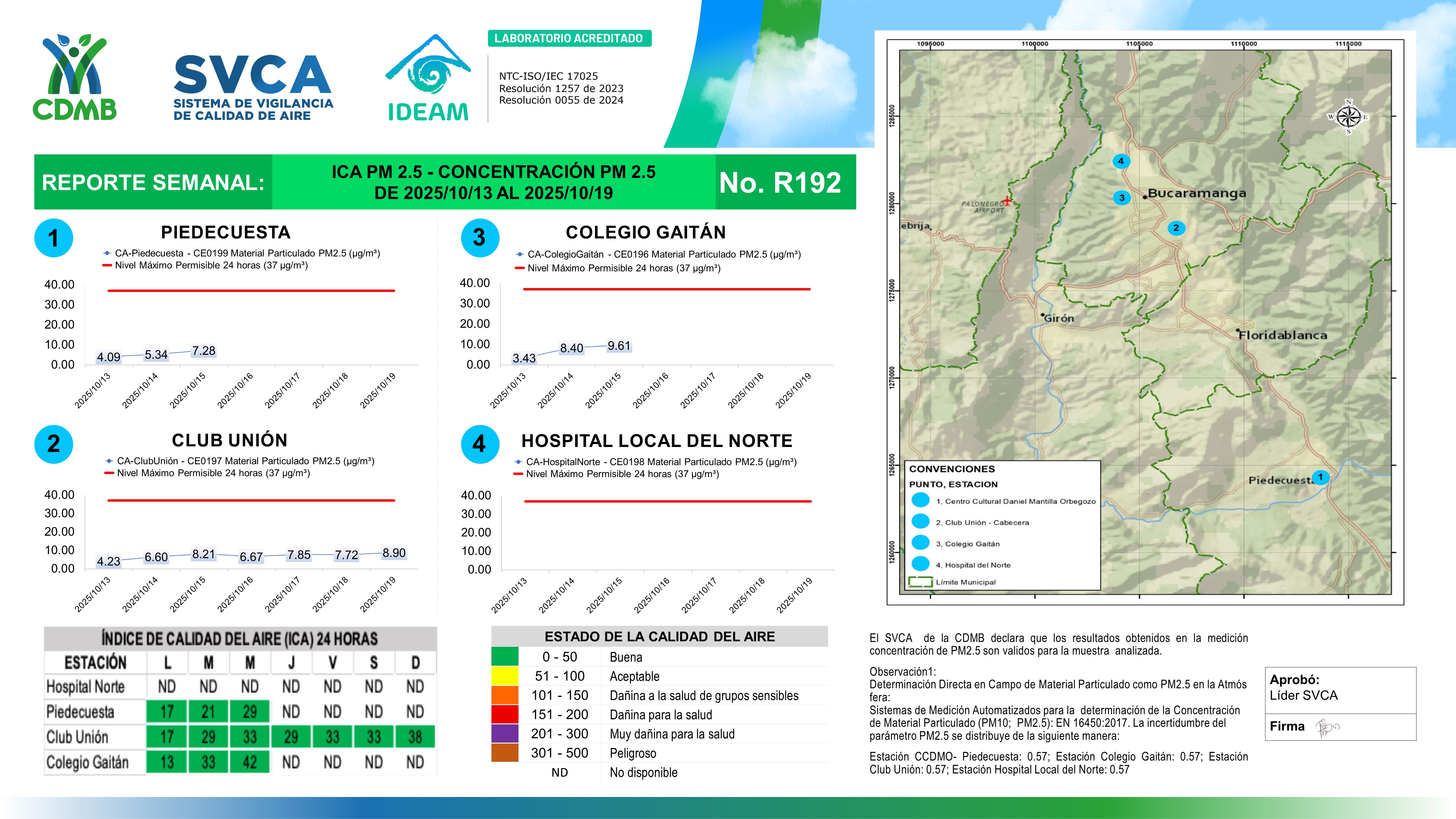
Task: Click Club Unión Sunday ICA value 38
Action: pos(415,737)
